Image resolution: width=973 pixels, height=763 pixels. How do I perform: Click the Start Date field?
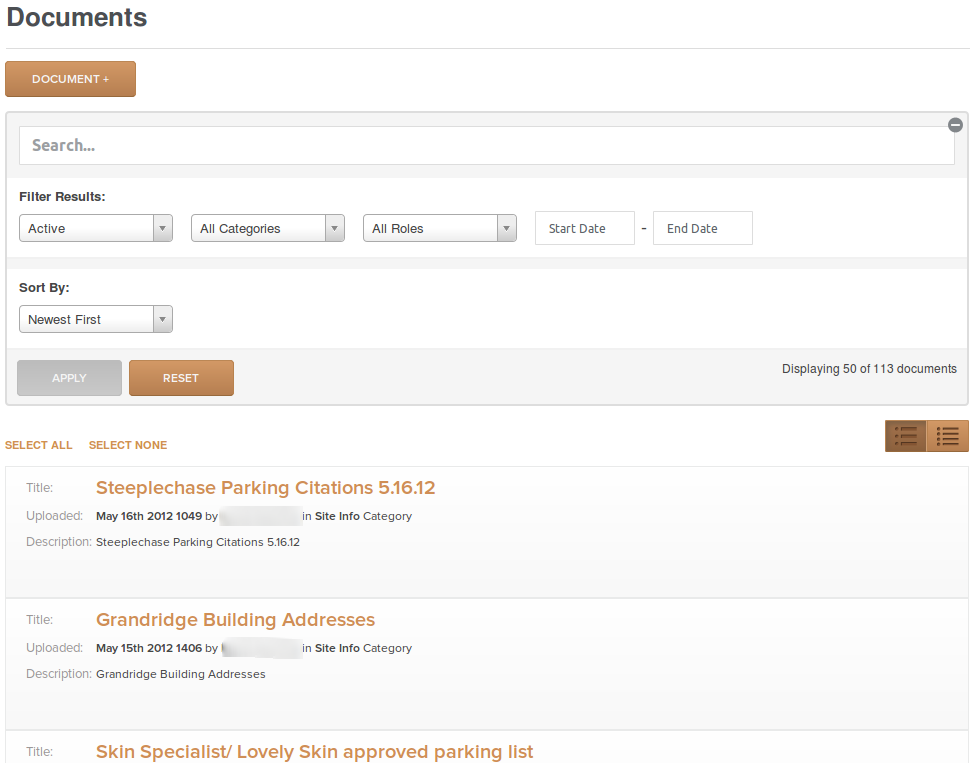coord(585,228)
